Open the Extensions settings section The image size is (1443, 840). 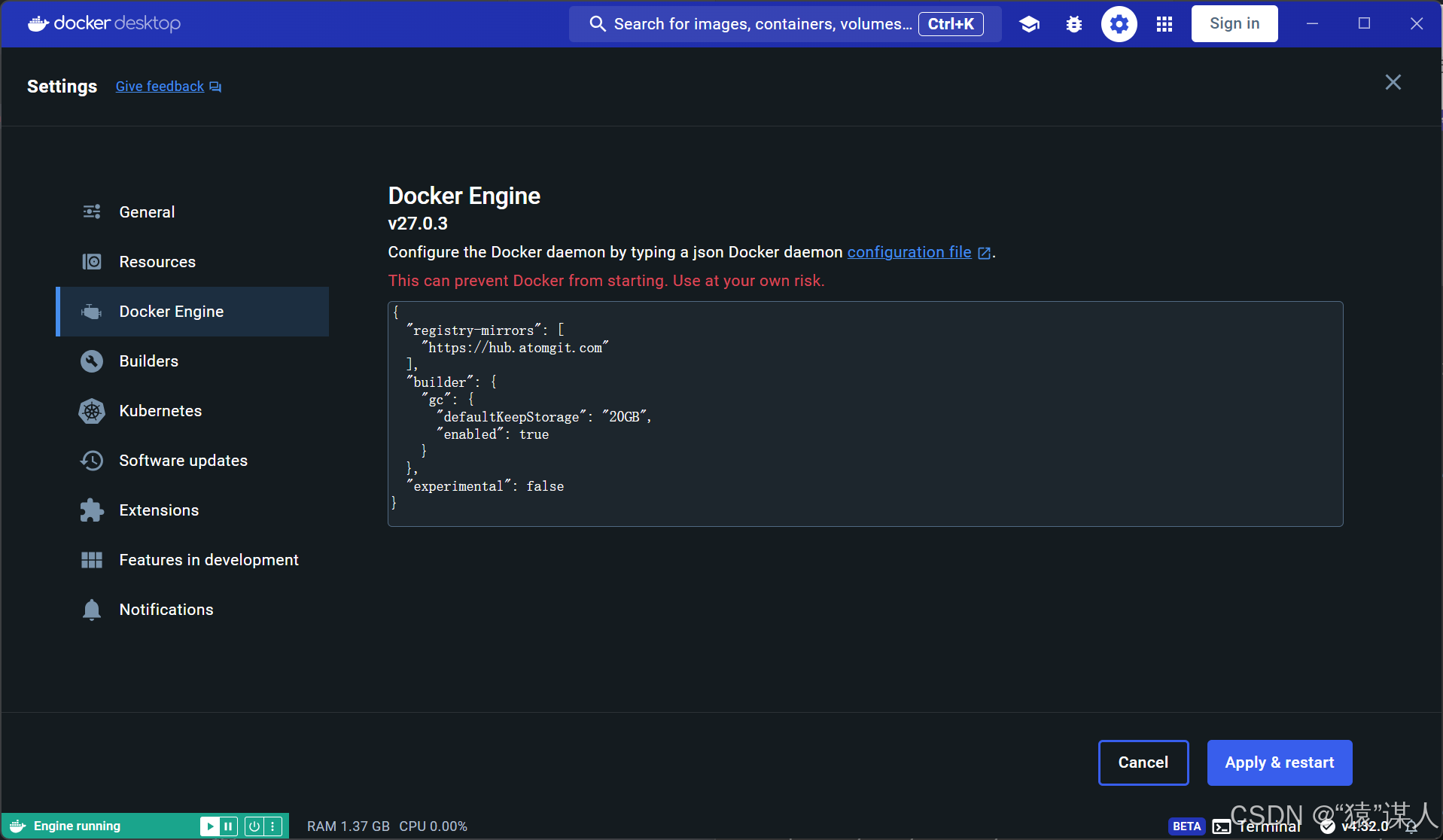coord(193,510)
